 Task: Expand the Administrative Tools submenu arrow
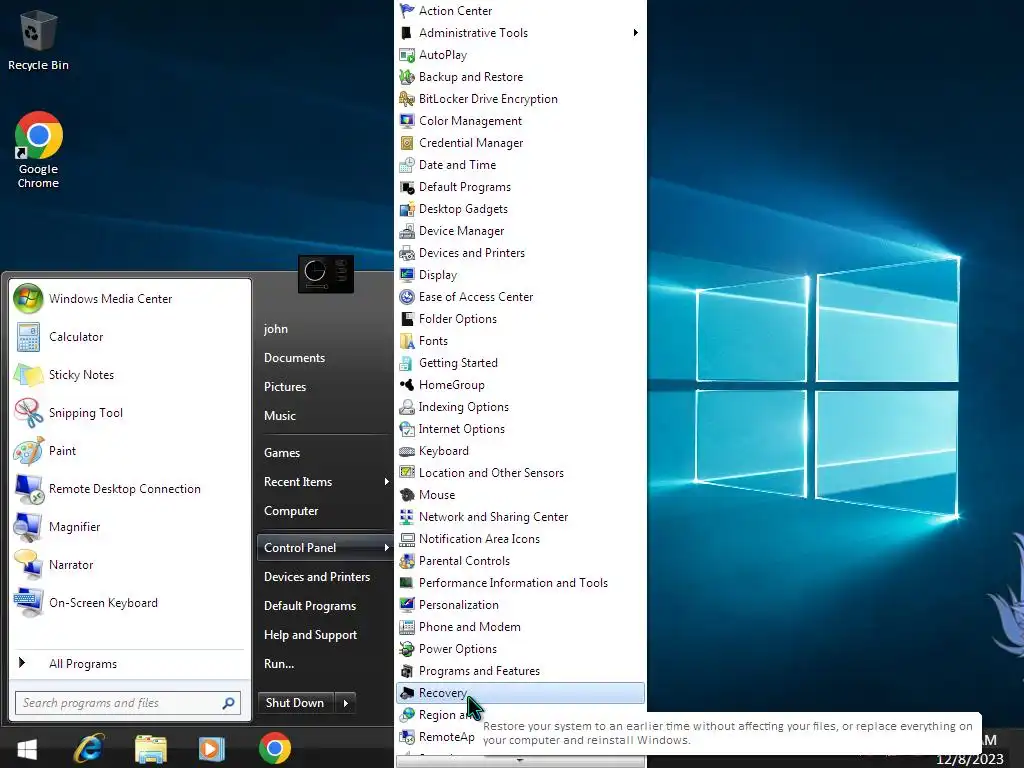(x=635, y=33)
